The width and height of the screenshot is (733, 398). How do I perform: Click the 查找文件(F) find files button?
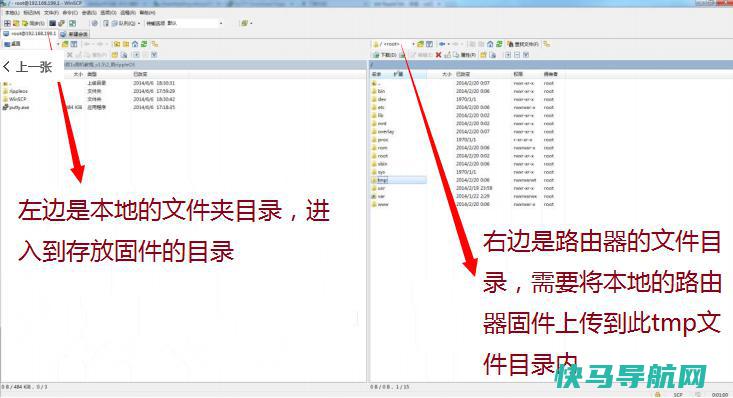point(523,44)
